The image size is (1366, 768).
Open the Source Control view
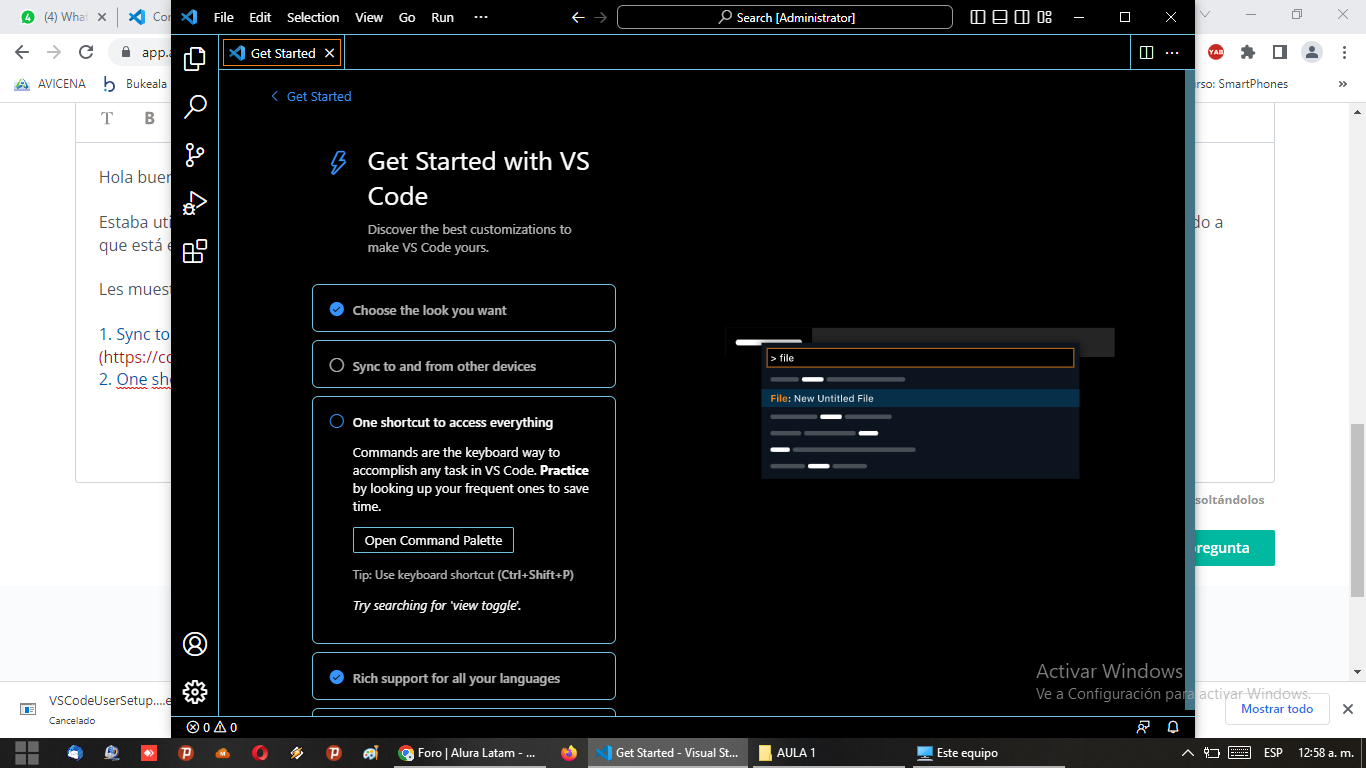tap(195, 154)
